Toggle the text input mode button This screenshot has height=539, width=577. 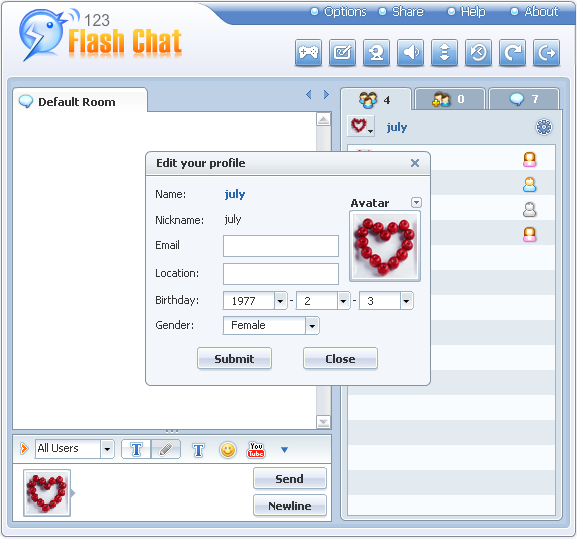[x=136, y=449]
